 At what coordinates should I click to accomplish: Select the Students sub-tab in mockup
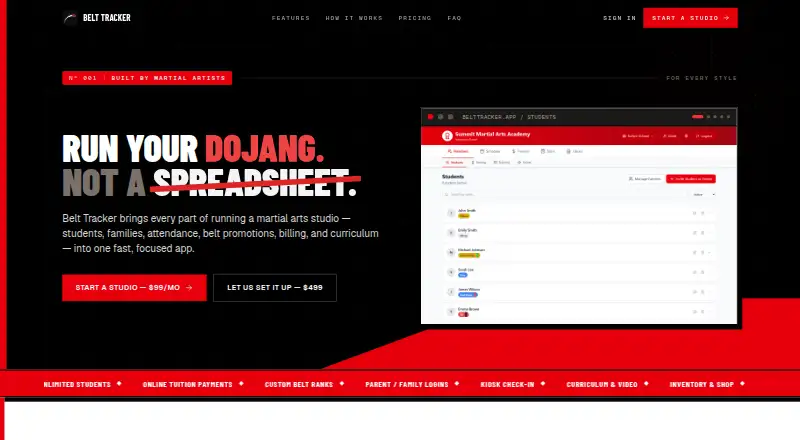click(454, 162)
